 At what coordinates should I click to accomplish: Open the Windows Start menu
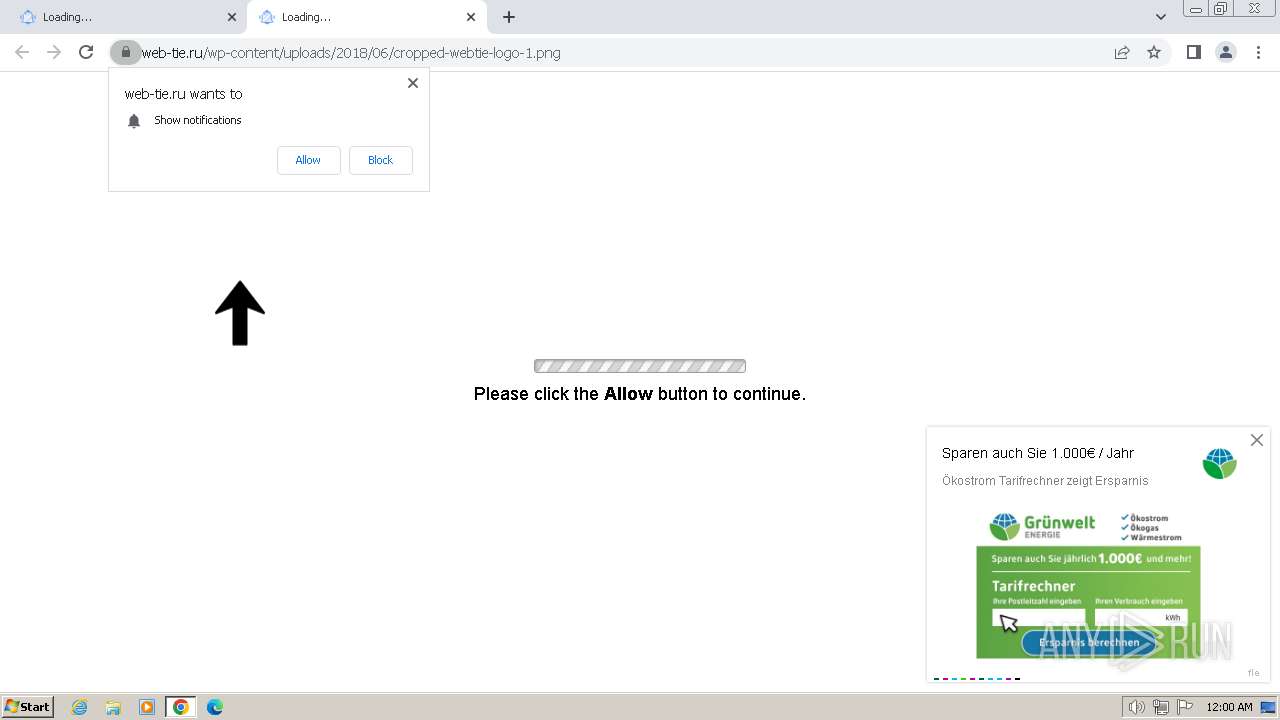28,707
